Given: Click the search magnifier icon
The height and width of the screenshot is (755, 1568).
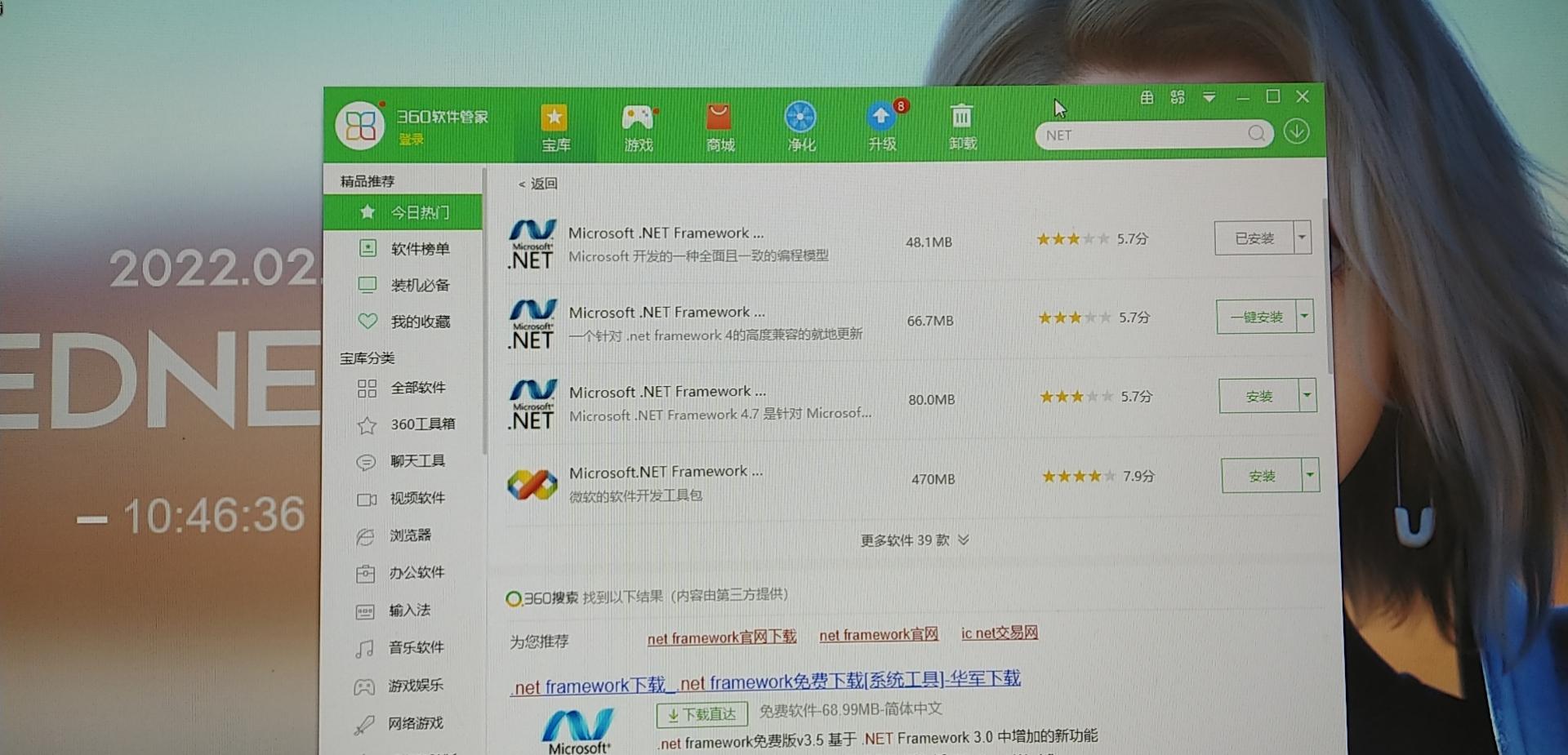Looking at the screenshot, I should (x=1256, y=134).
